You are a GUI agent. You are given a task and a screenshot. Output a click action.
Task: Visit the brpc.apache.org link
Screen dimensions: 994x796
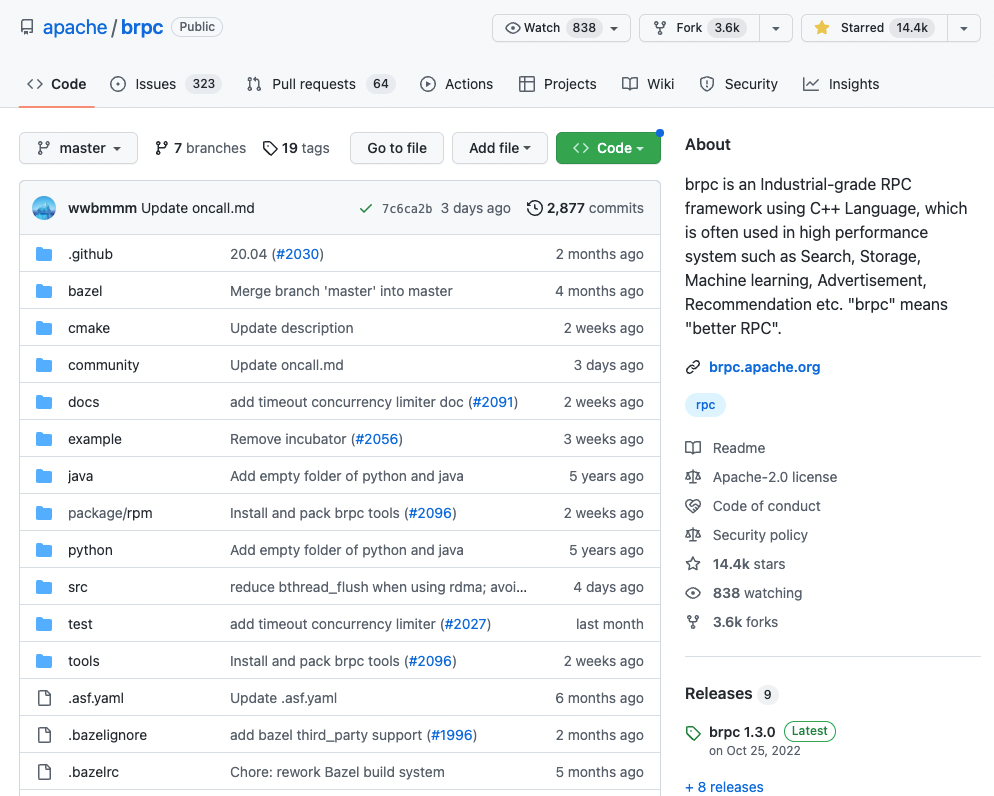point(764,367)
